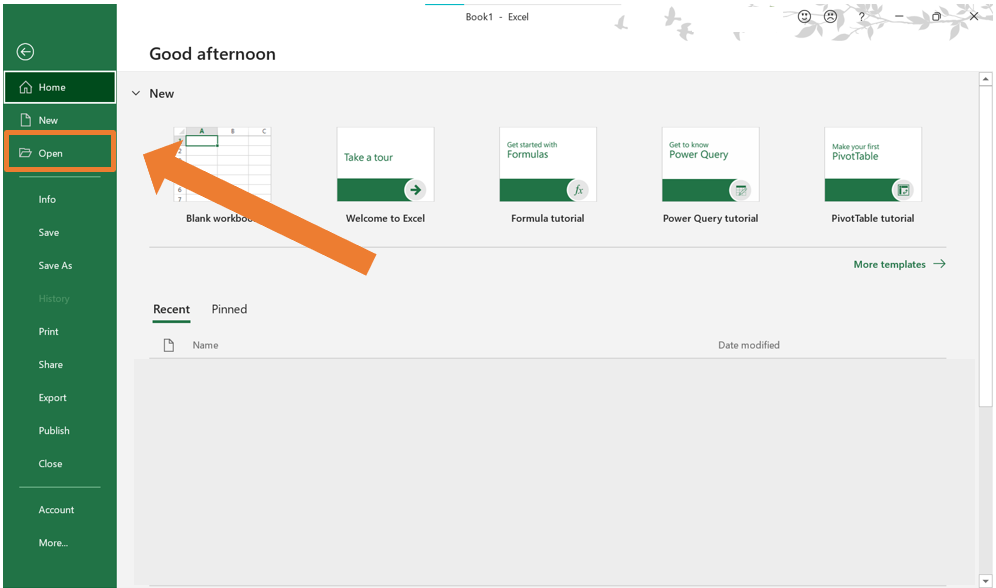Click the Power Query tutorial table icon
996x588 pixels.
coord(741,190)
